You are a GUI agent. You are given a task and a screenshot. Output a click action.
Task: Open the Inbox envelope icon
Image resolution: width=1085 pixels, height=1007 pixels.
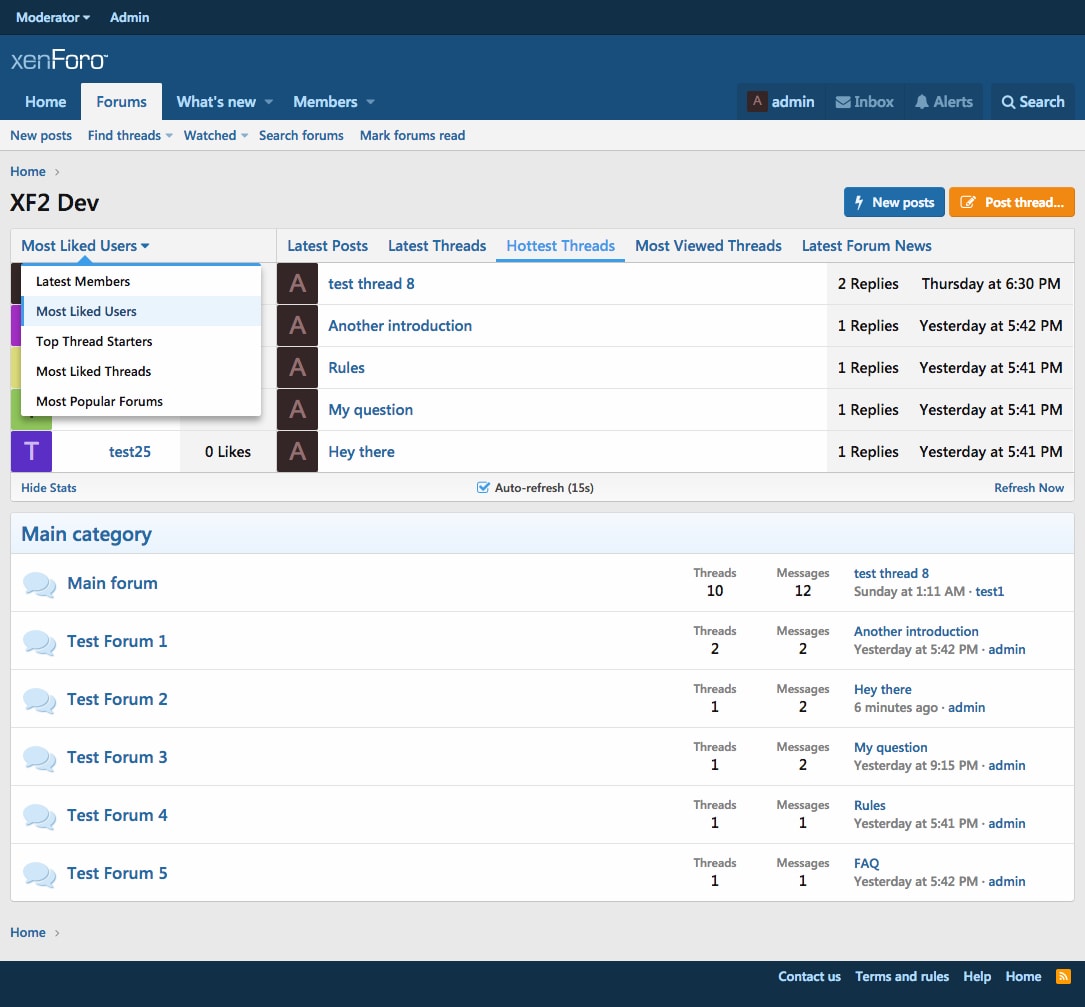click(842, 102)
